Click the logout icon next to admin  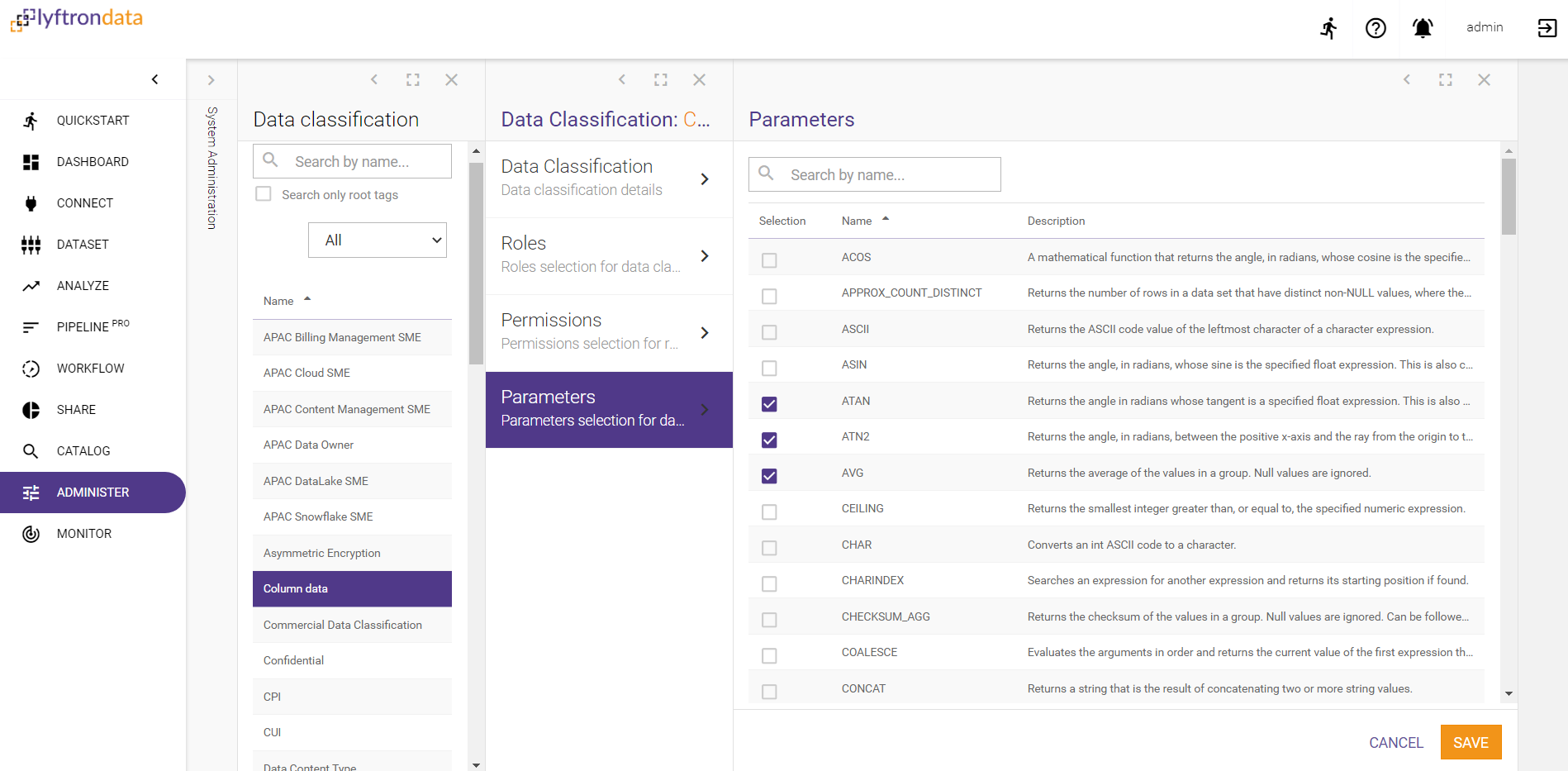click(x=1547, y=28)
